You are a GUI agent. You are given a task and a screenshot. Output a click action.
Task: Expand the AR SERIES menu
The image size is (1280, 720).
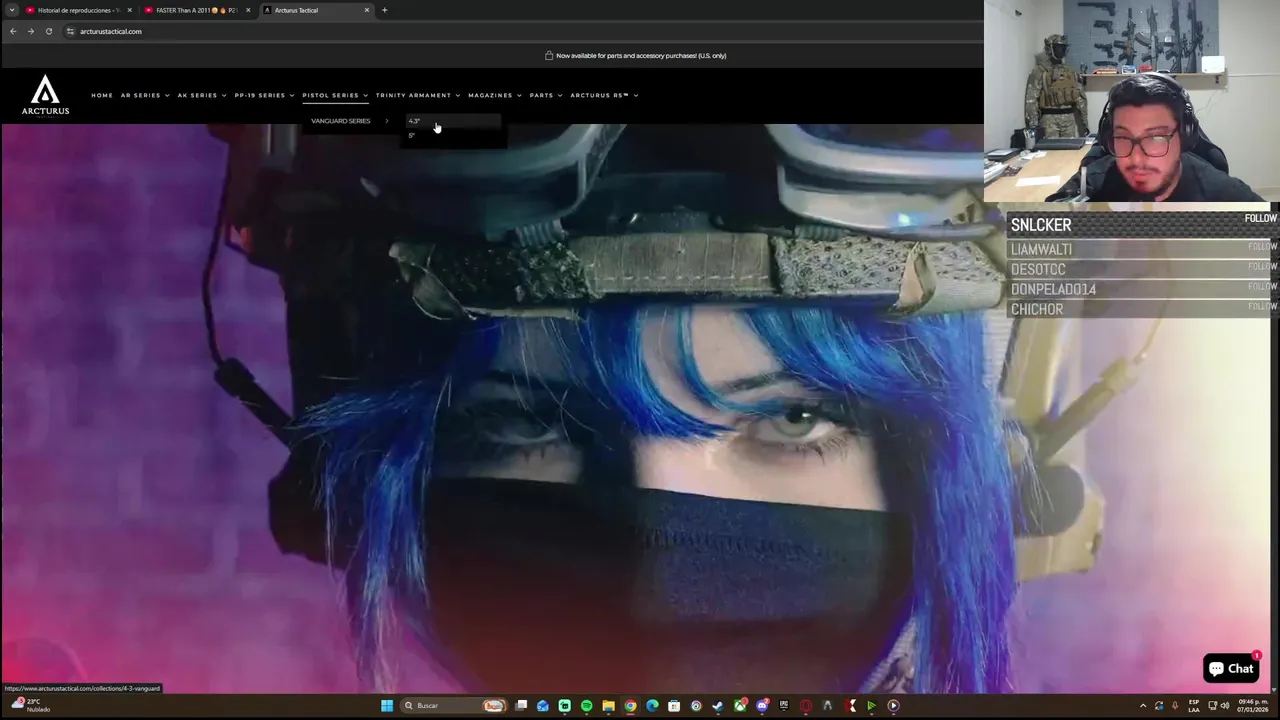(x=145, y=95)
